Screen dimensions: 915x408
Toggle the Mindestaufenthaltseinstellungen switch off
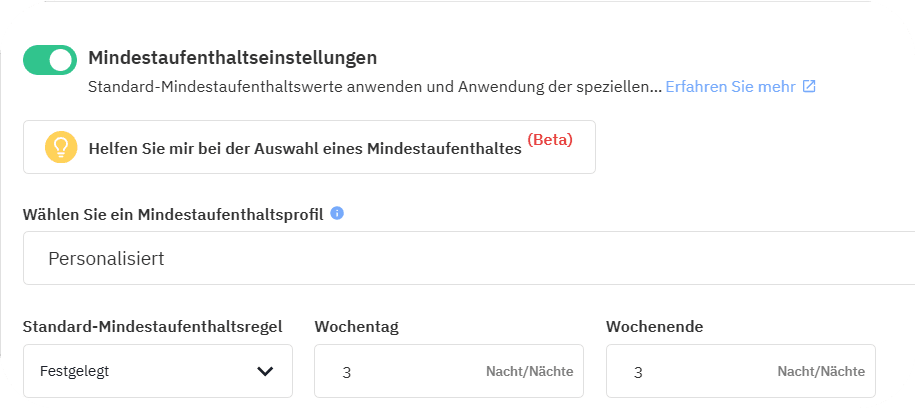point(50,60)
